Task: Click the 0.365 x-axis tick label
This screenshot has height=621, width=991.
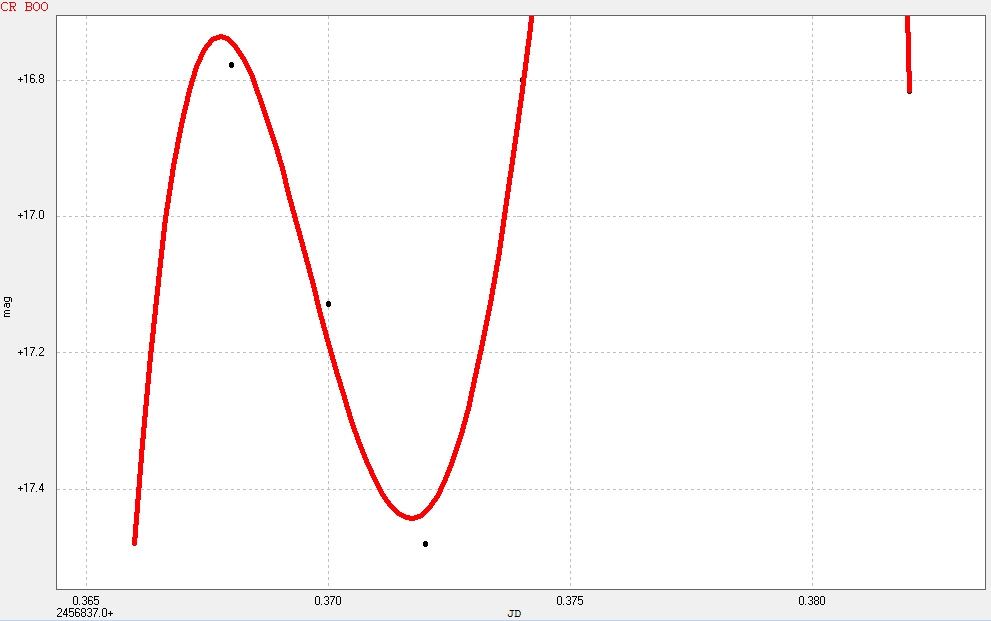Action: click(87, 600)
